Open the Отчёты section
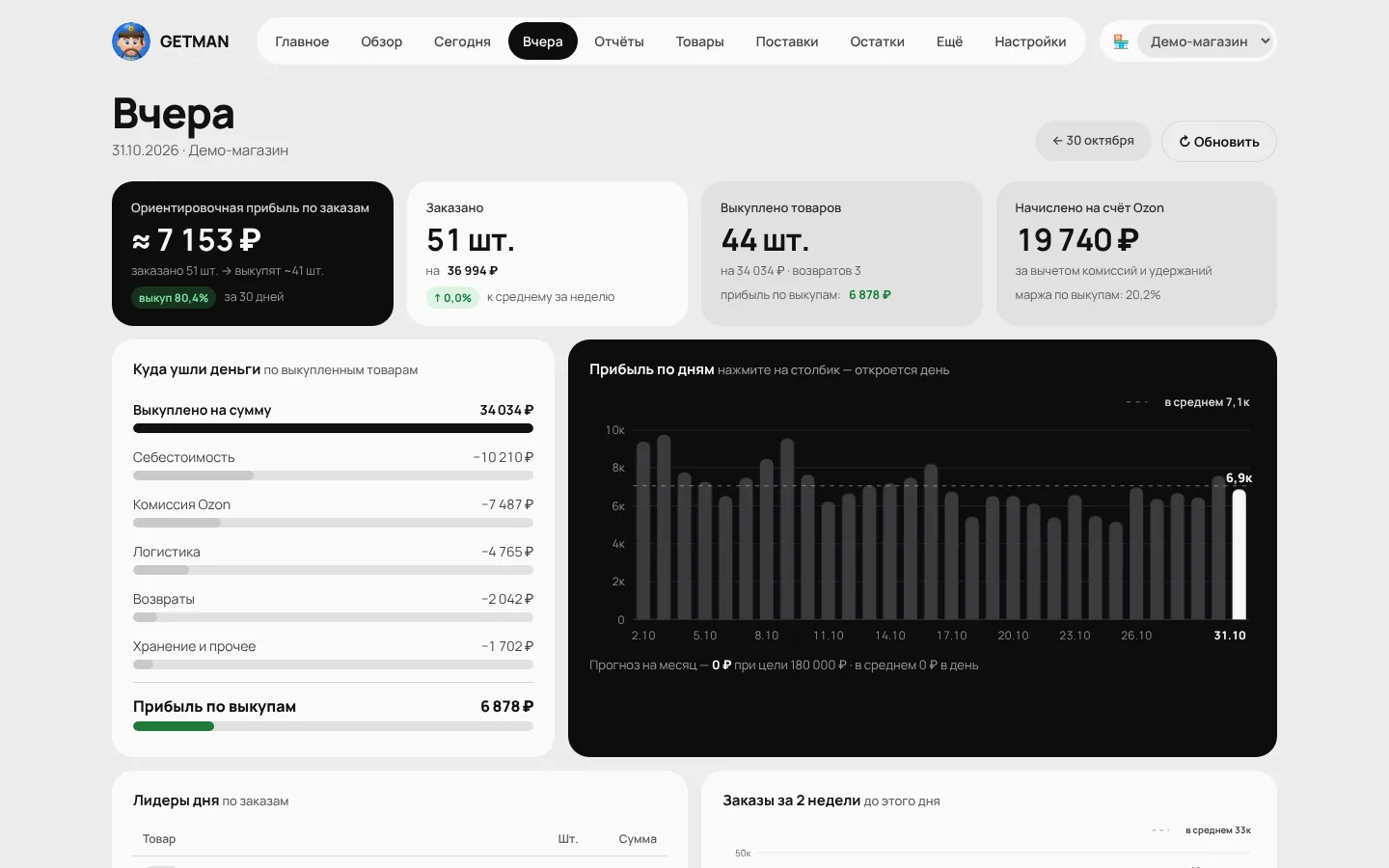Viewport: 1389px width, 868px height. (x=619, y=41)
